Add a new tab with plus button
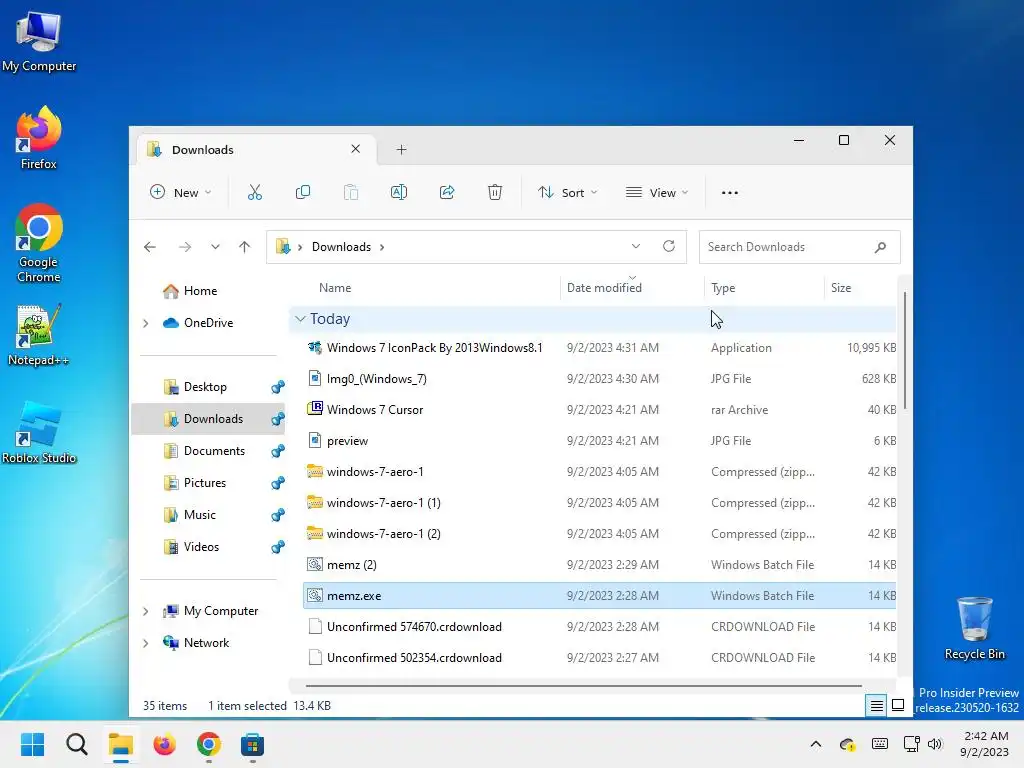Image resolution: width=1024 pixels, height=768 pixels. 401,150
